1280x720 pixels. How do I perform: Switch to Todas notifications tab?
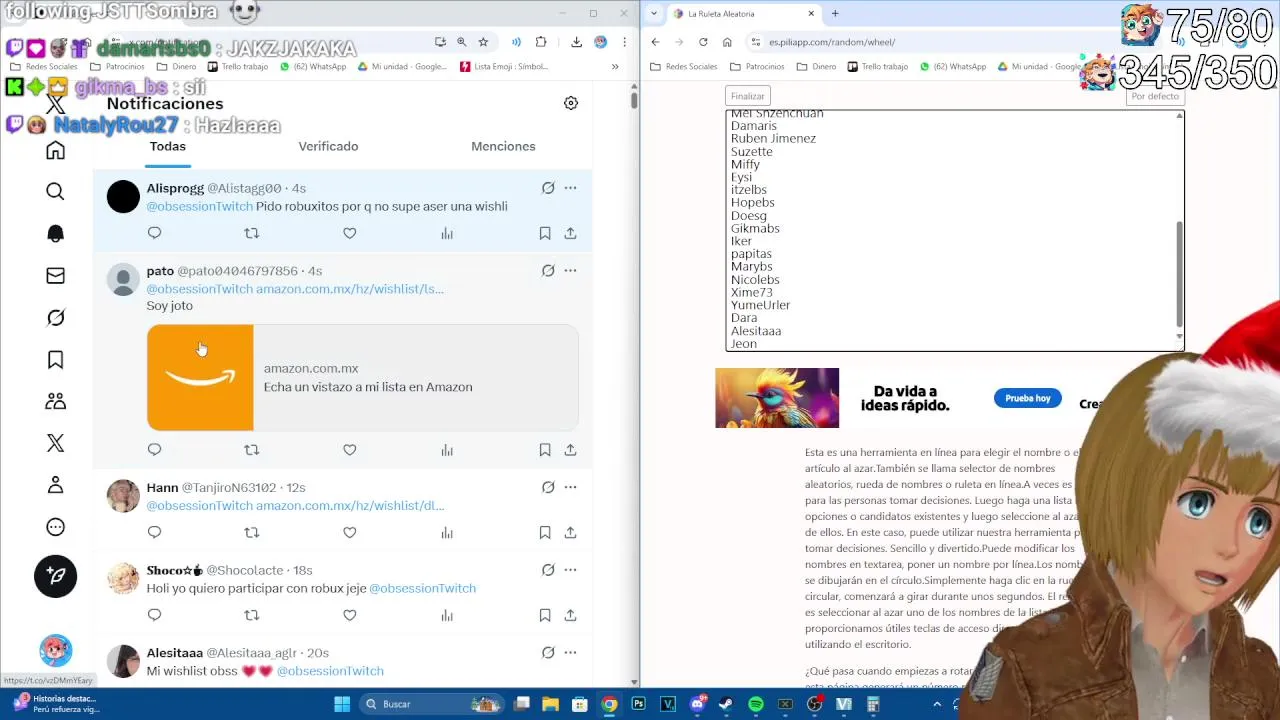pos(168,146)
